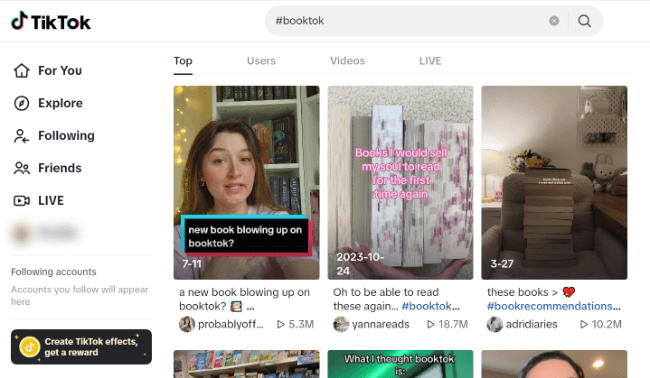Click Create TikTok effects banner
Image resolution: width=650 pixels, height=378 pixels.
tap(81, 347)
